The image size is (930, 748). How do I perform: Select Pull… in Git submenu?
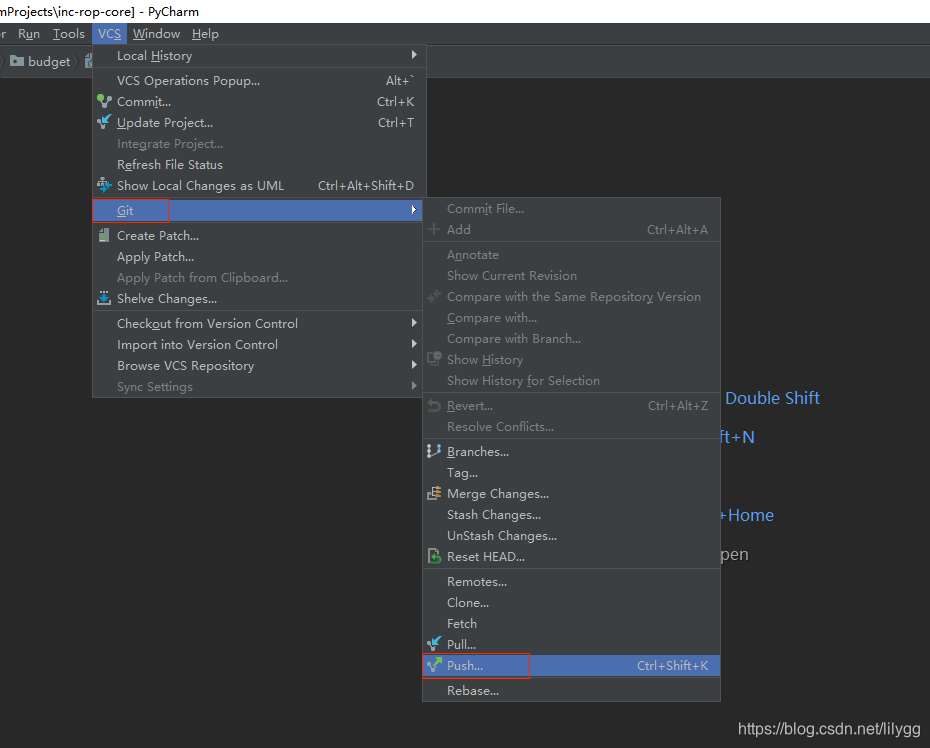click(x=571, y=644)
